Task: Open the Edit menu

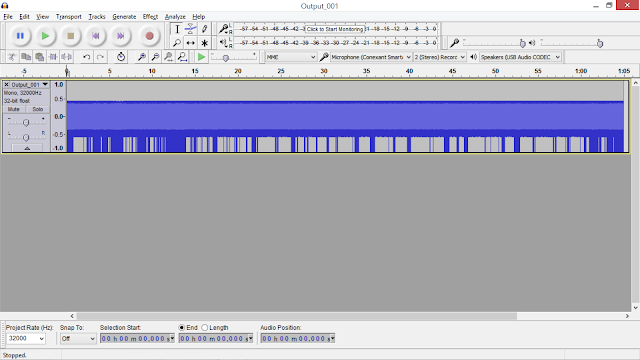Action: pos(24,17)
